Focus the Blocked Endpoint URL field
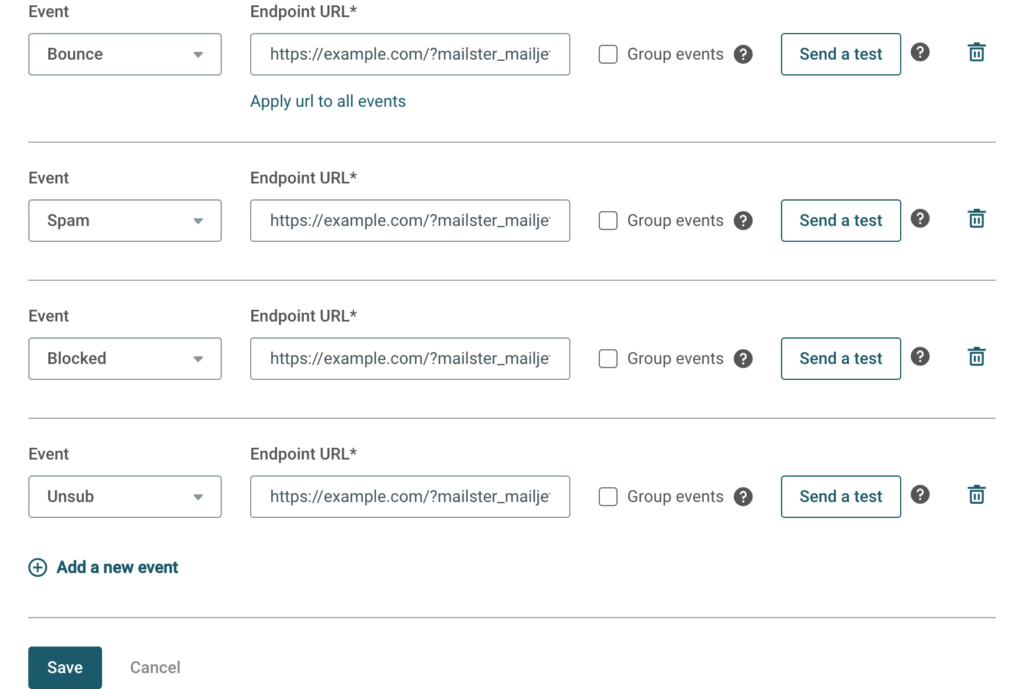The image size is (1024, 689). tap(410, 358)
